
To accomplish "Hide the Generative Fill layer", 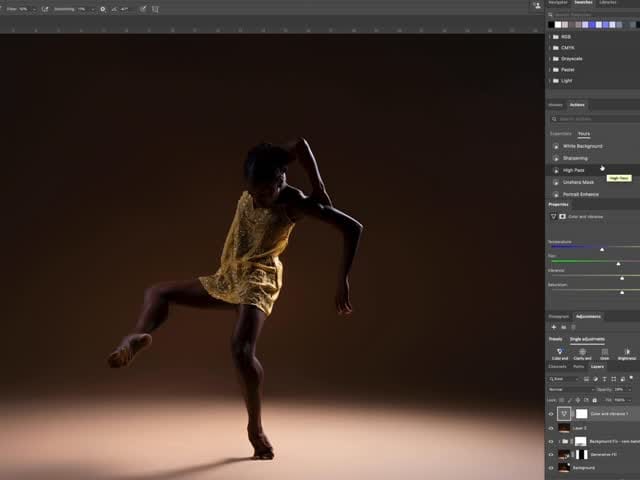I will [x=551, y=454].
